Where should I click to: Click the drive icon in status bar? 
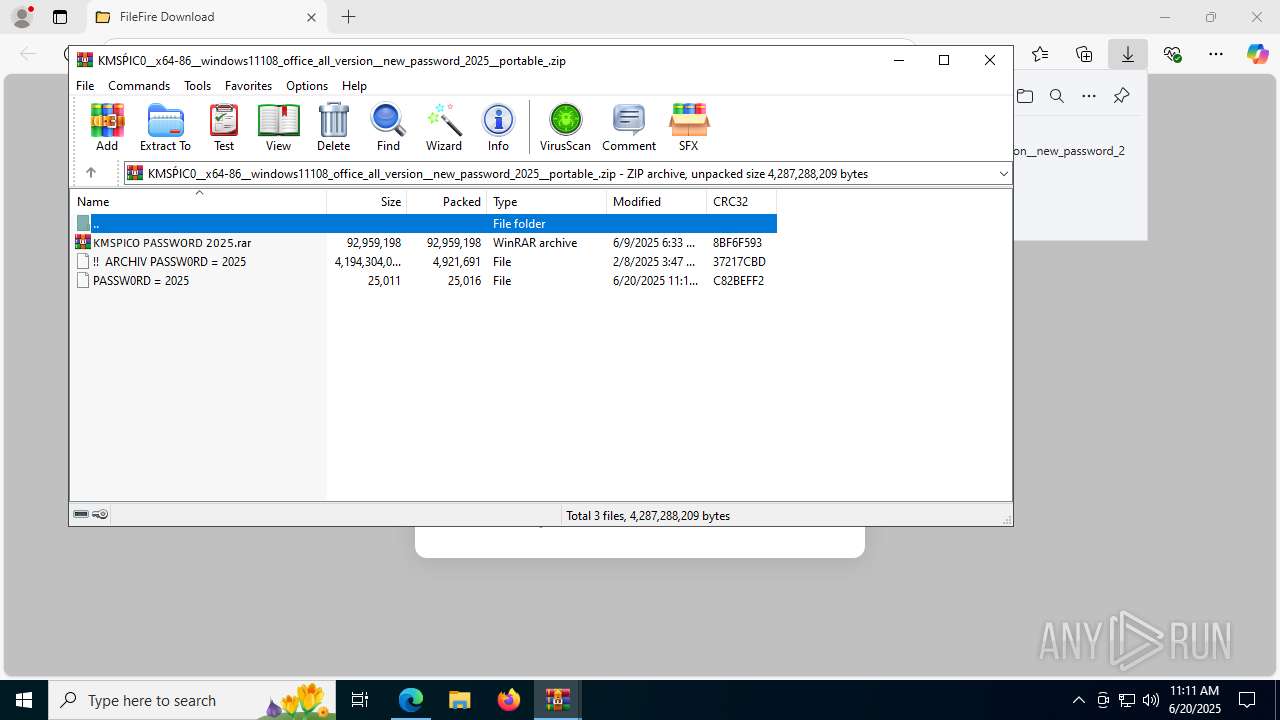click(81, 515)
